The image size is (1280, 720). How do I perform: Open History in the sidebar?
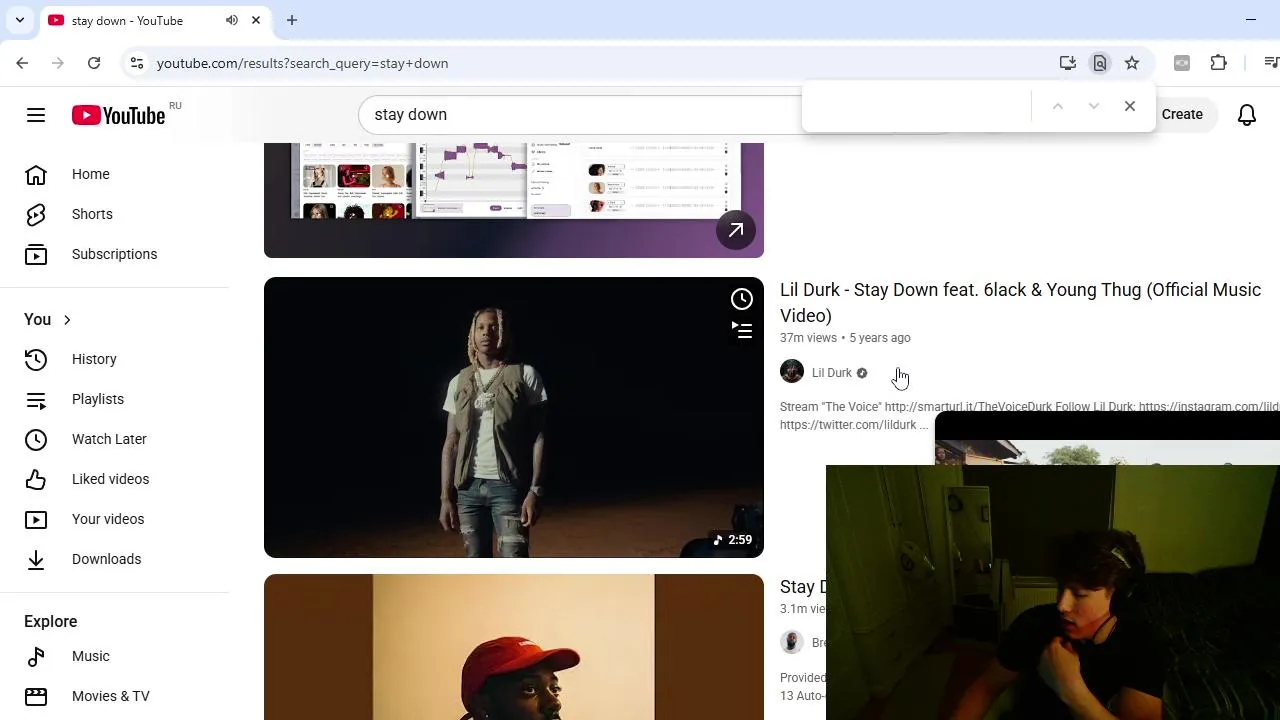click(x=94, y=359)
